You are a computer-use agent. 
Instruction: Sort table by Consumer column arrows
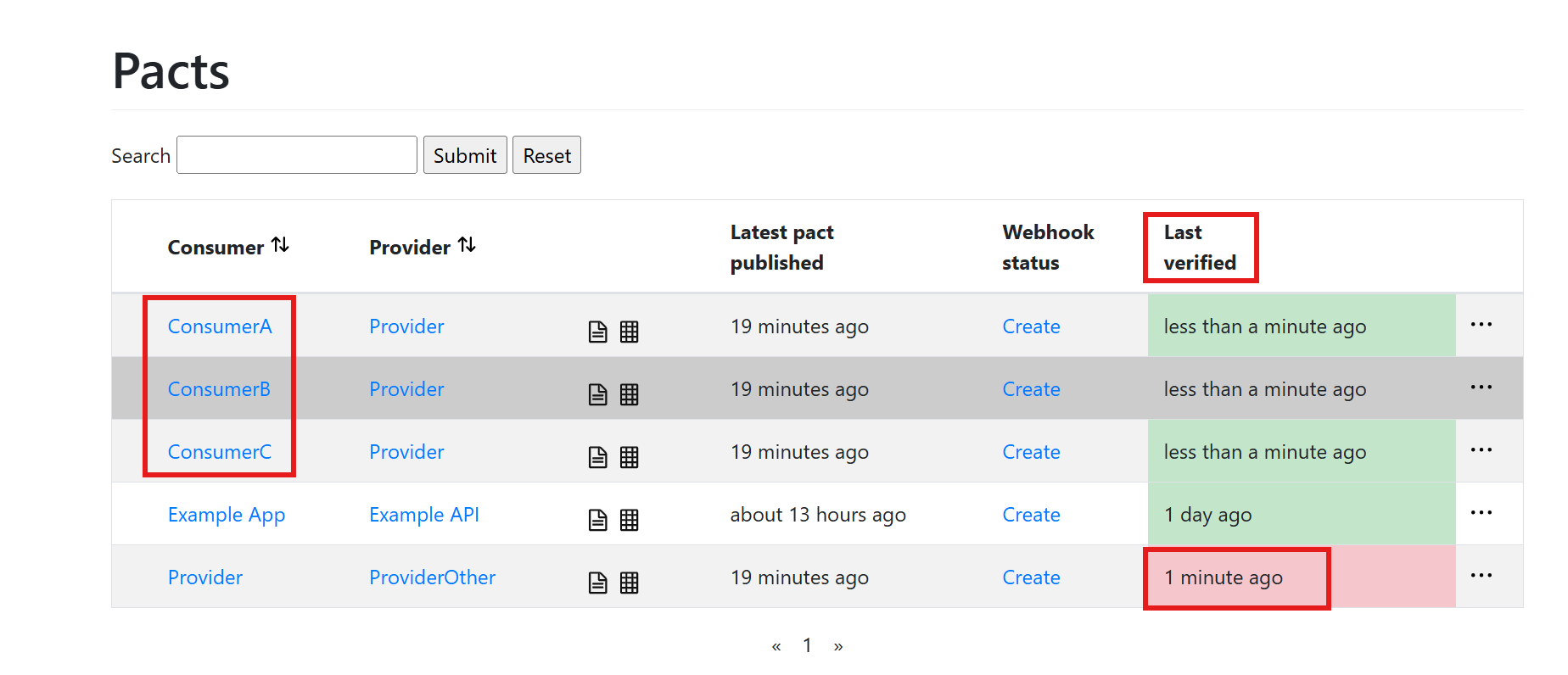tap(280, 246)
